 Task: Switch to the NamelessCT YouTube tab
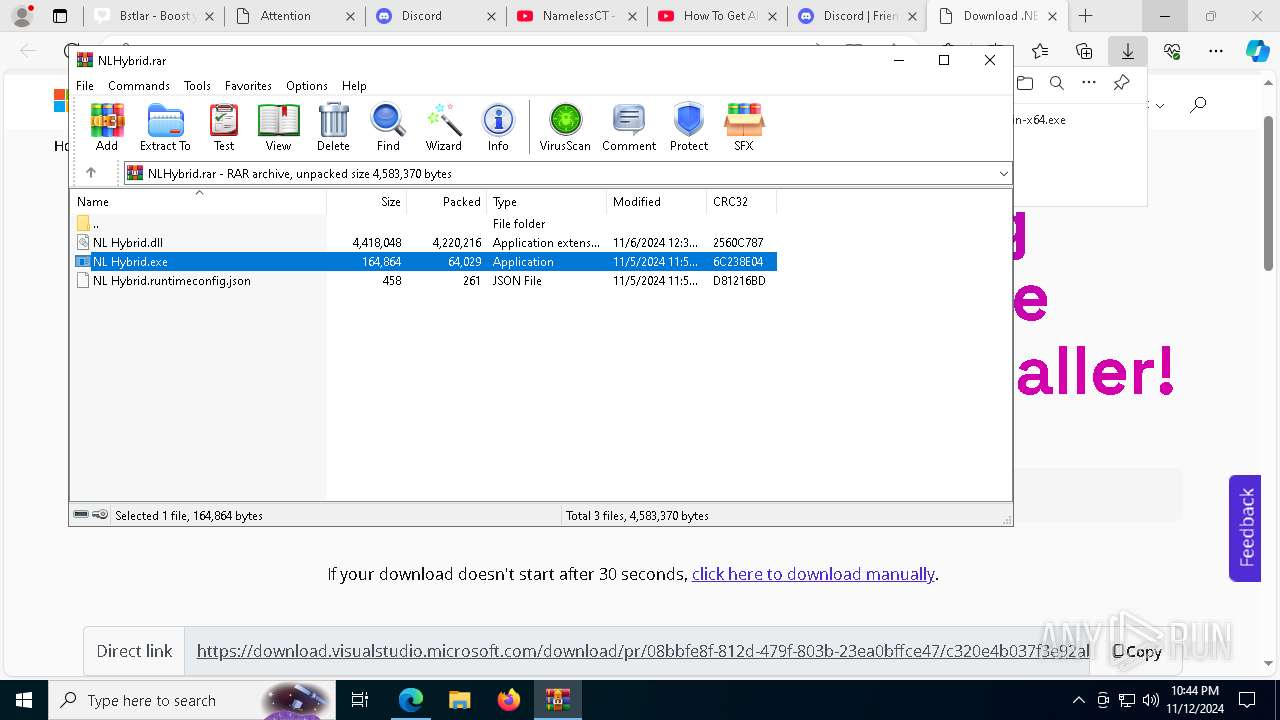pyautogui.click(x=576, y=16)
